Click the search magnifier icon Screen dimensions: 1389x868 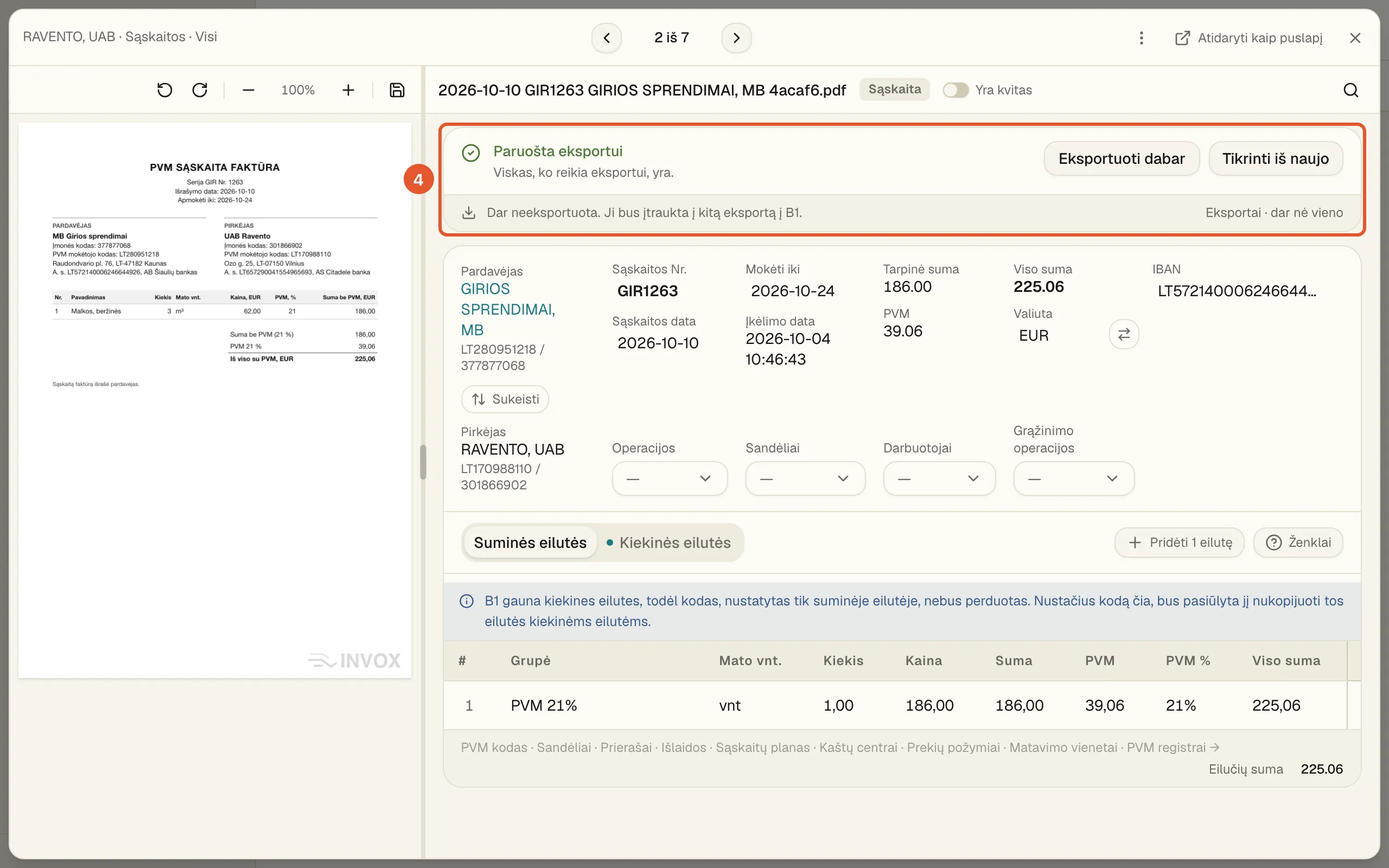(1350, 90)
